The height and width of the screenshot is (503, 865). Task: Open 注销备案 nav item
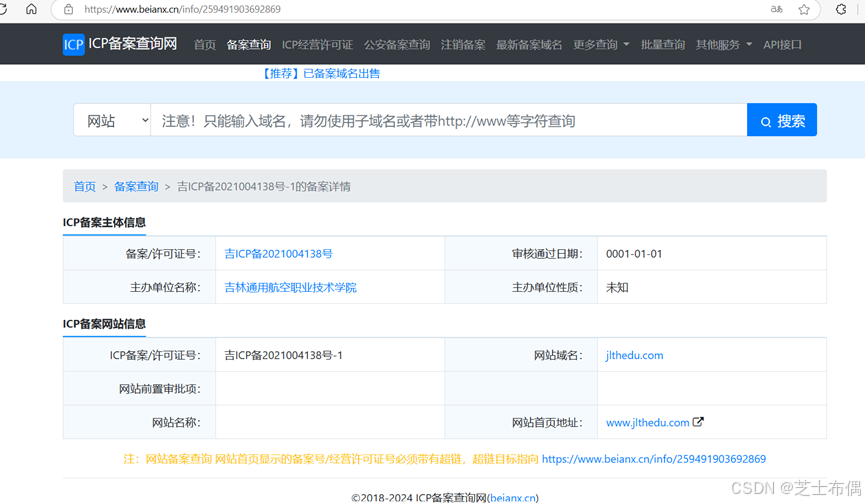coord(463,45)
